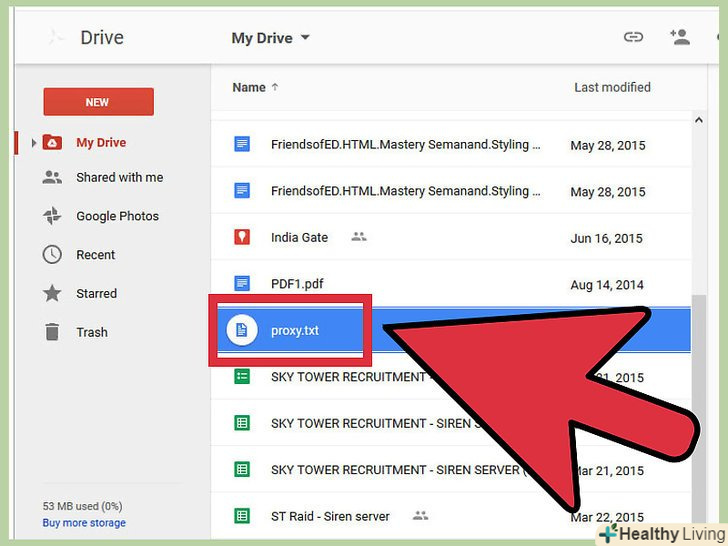
Task: Click the Drive logo text
Action: point(102,38)
